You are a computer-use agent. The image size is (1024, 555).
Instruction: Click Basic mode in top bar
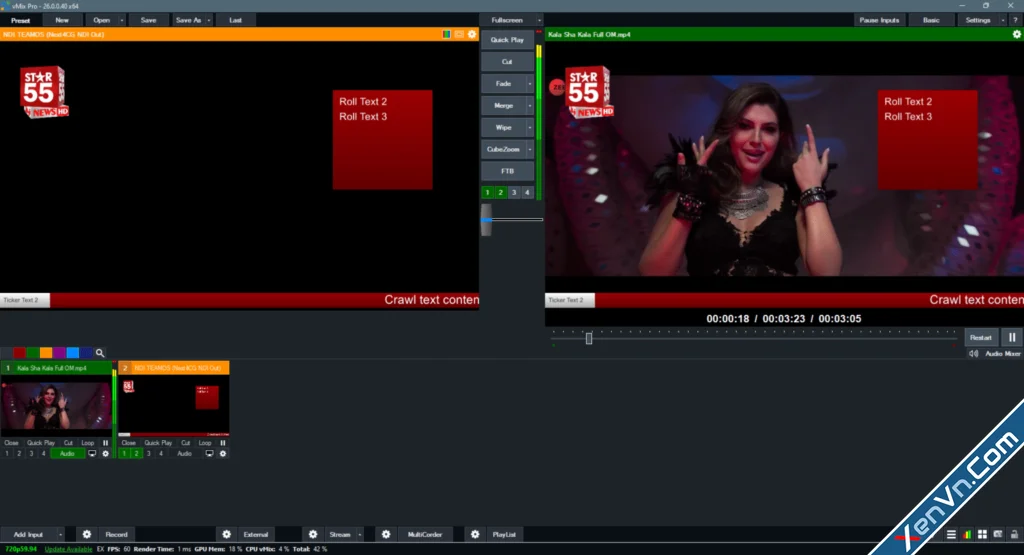[931, 20]
